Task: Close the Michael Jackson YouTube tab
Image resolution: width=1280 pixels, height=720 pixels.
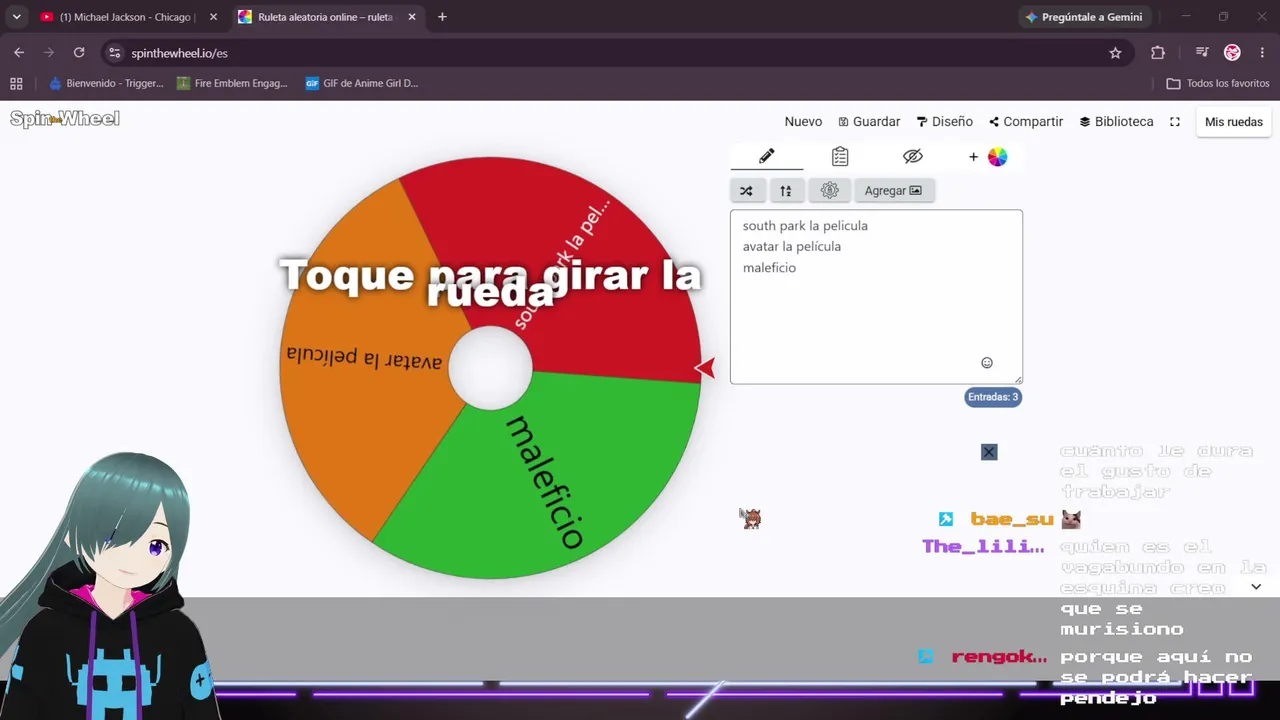Action: tap(213, 17)
